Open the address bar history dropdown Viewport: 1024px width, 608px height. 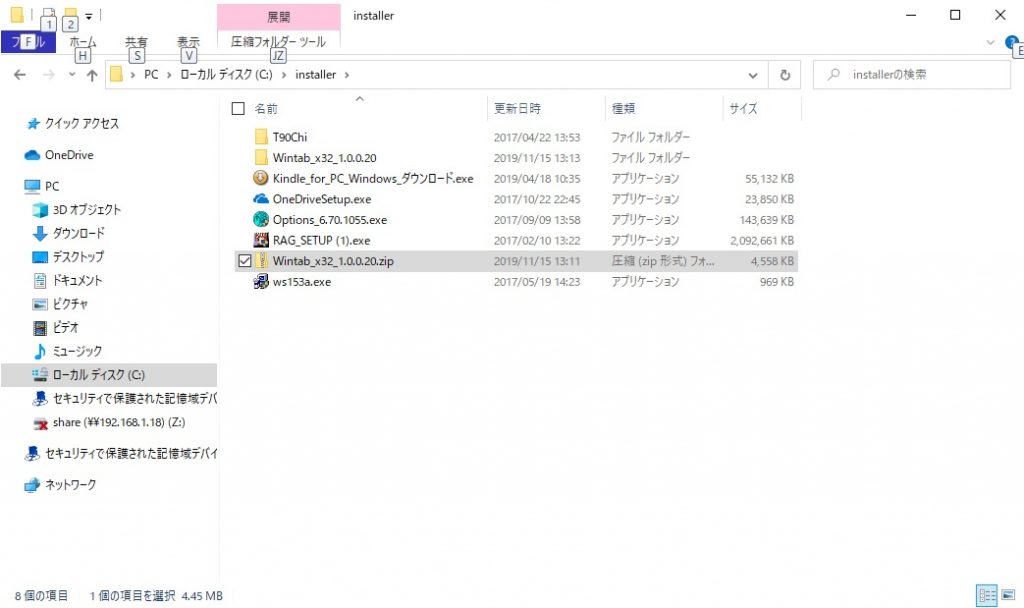coord(753,74)
